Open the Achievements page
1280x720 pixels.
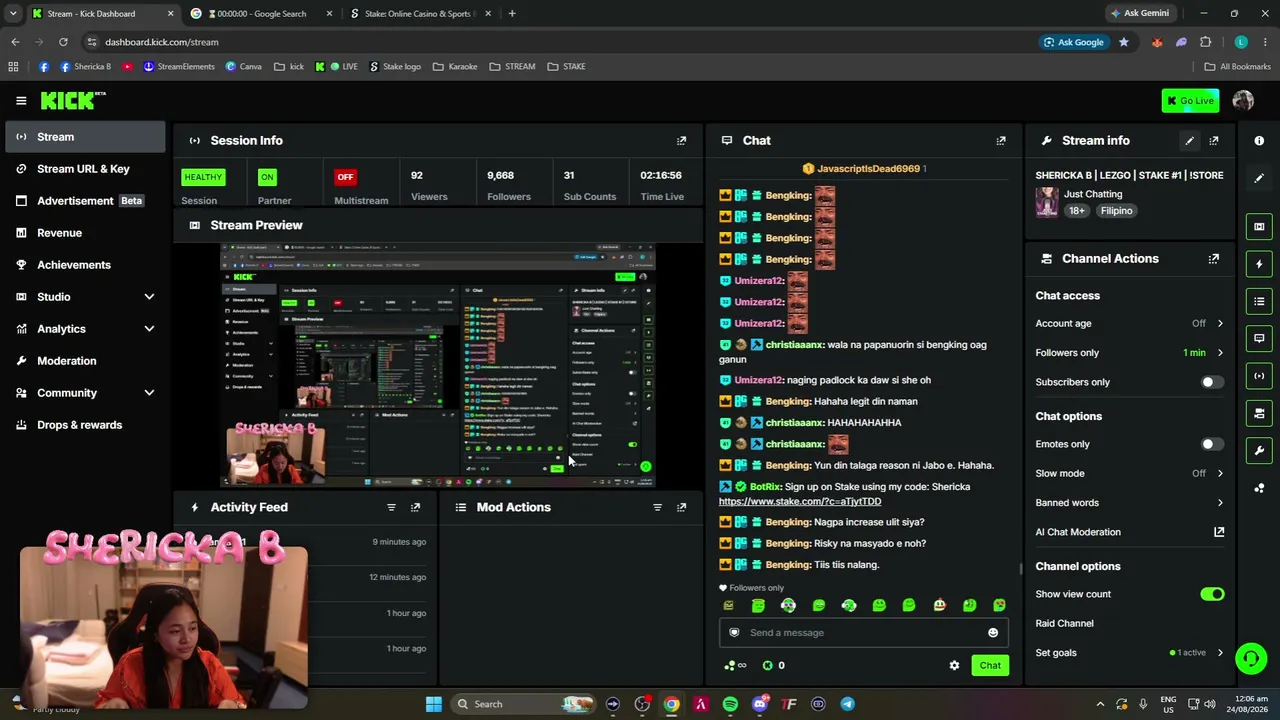85,265
